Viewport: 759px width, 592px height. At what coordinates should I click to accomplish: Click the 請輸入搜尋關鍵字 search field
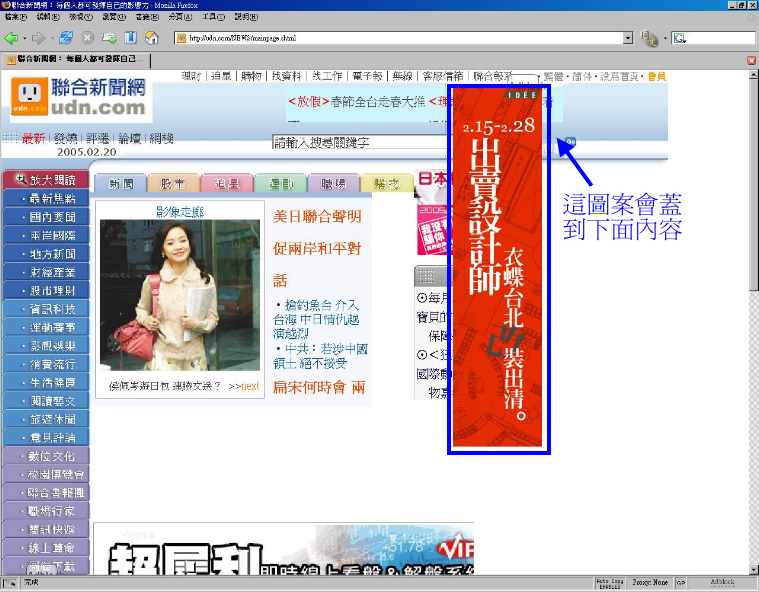click(x=359, y=142)
